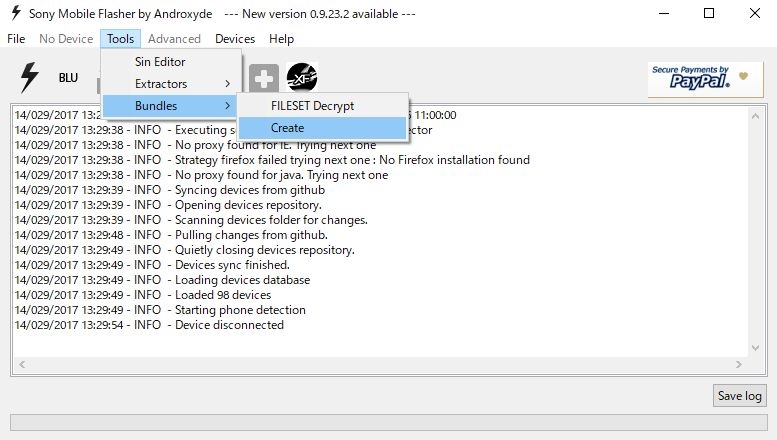Click log line 'Loading devices database'
This screenshot has height=440, width=777.
point(162,280)
